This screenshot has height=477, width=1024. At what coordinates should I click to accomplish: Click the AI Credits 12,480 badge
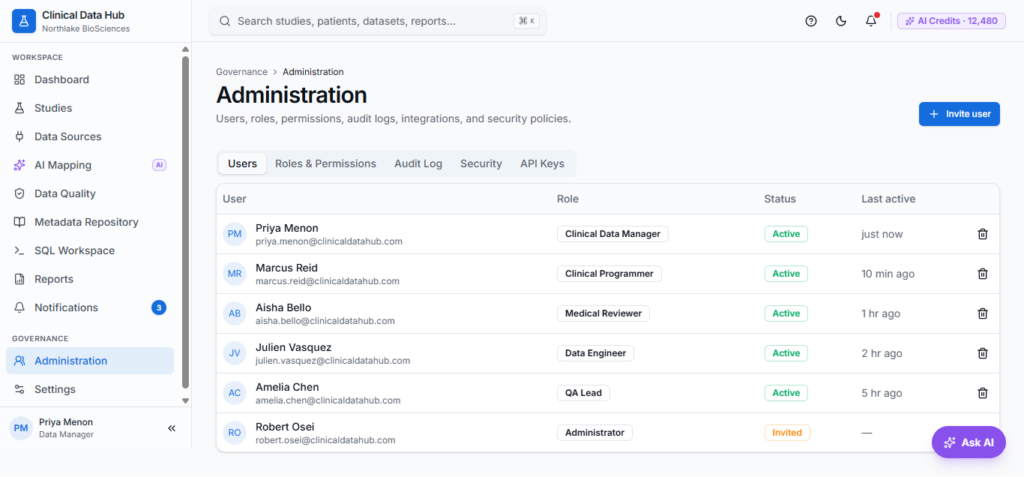coord(952,21)
